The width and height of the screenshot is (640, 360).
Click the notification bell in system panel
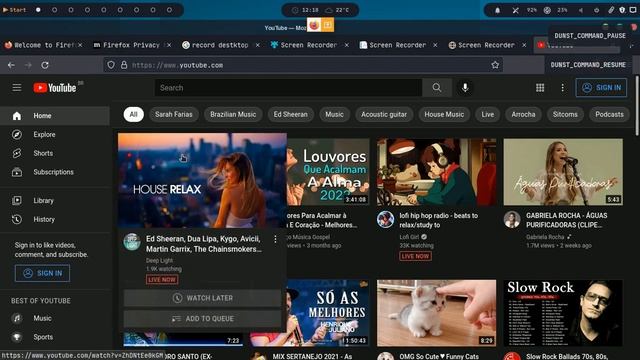497,10
